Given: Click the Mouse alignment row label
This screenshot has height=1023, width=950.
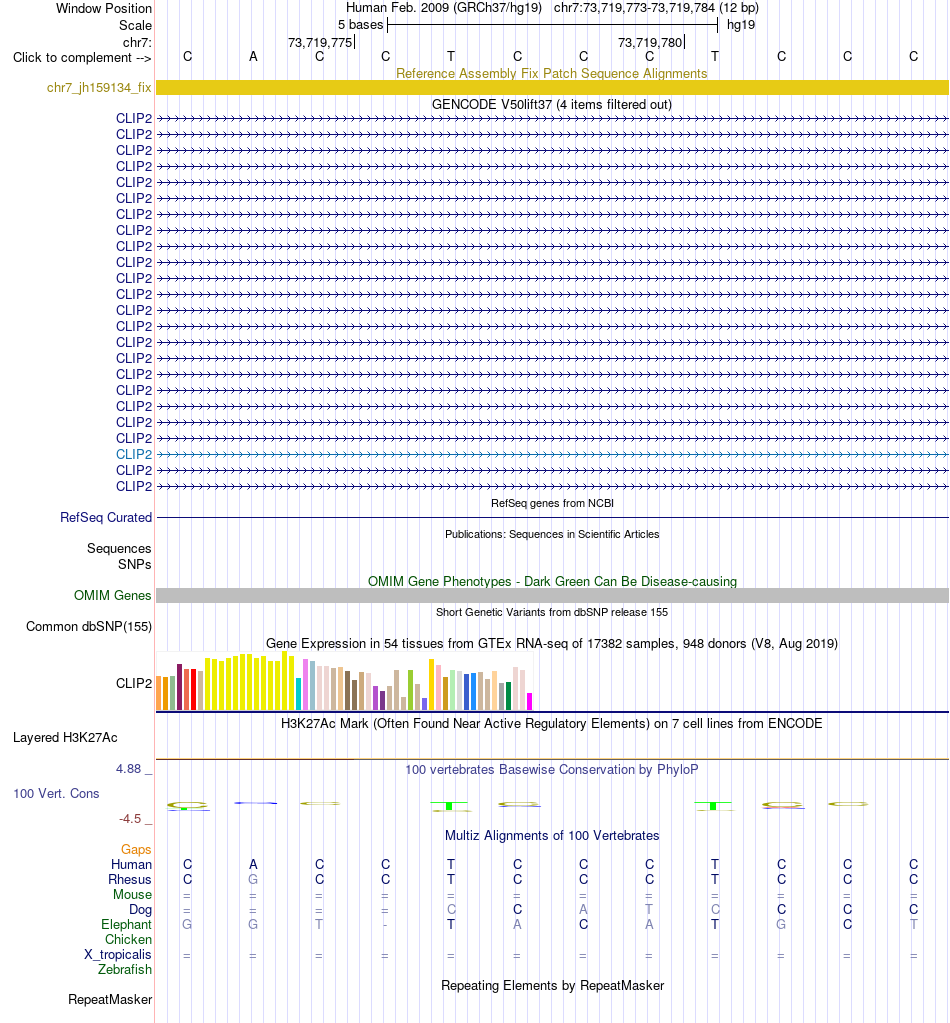Looking at the screenshot, I should [x=132, y=894].
